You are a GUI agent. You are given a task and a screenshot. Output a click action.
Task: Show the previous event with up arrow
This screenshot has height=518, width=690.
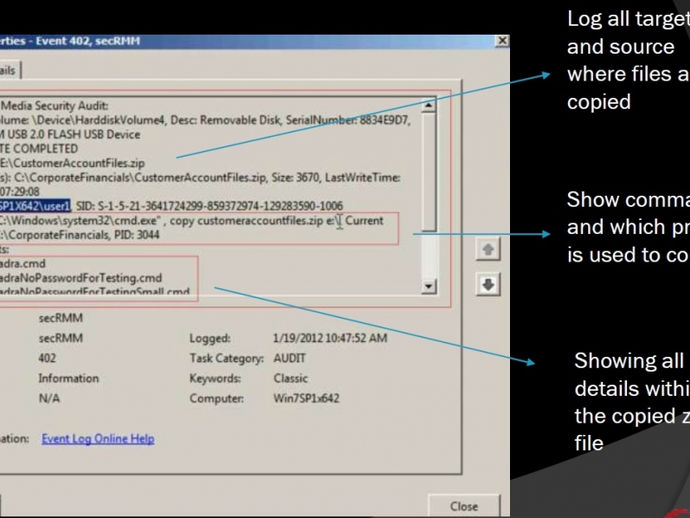coord(488,250)
